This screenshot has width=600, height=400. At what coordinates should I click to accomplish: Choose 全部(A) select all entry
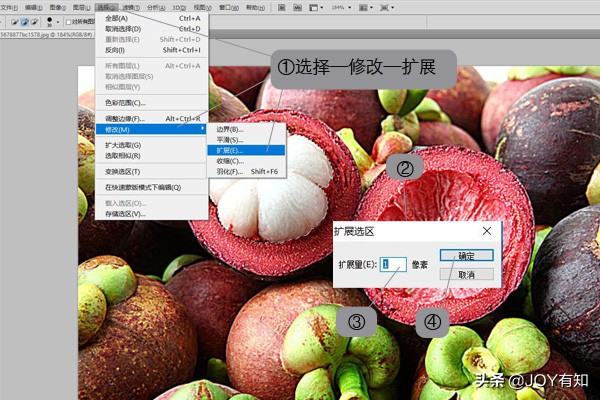tap(152, 18)
